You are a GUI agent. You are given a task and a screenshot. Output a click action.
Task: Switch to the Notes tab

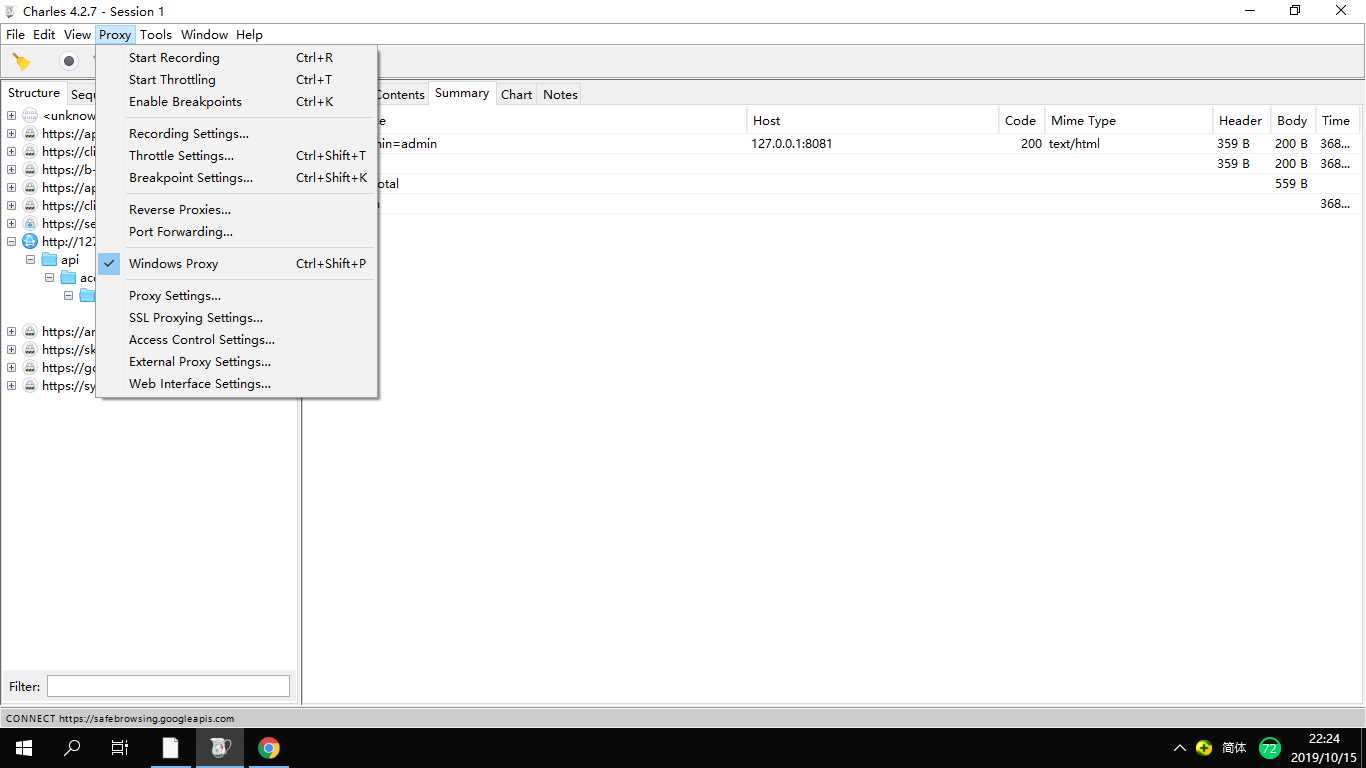(x=560, y=94)
